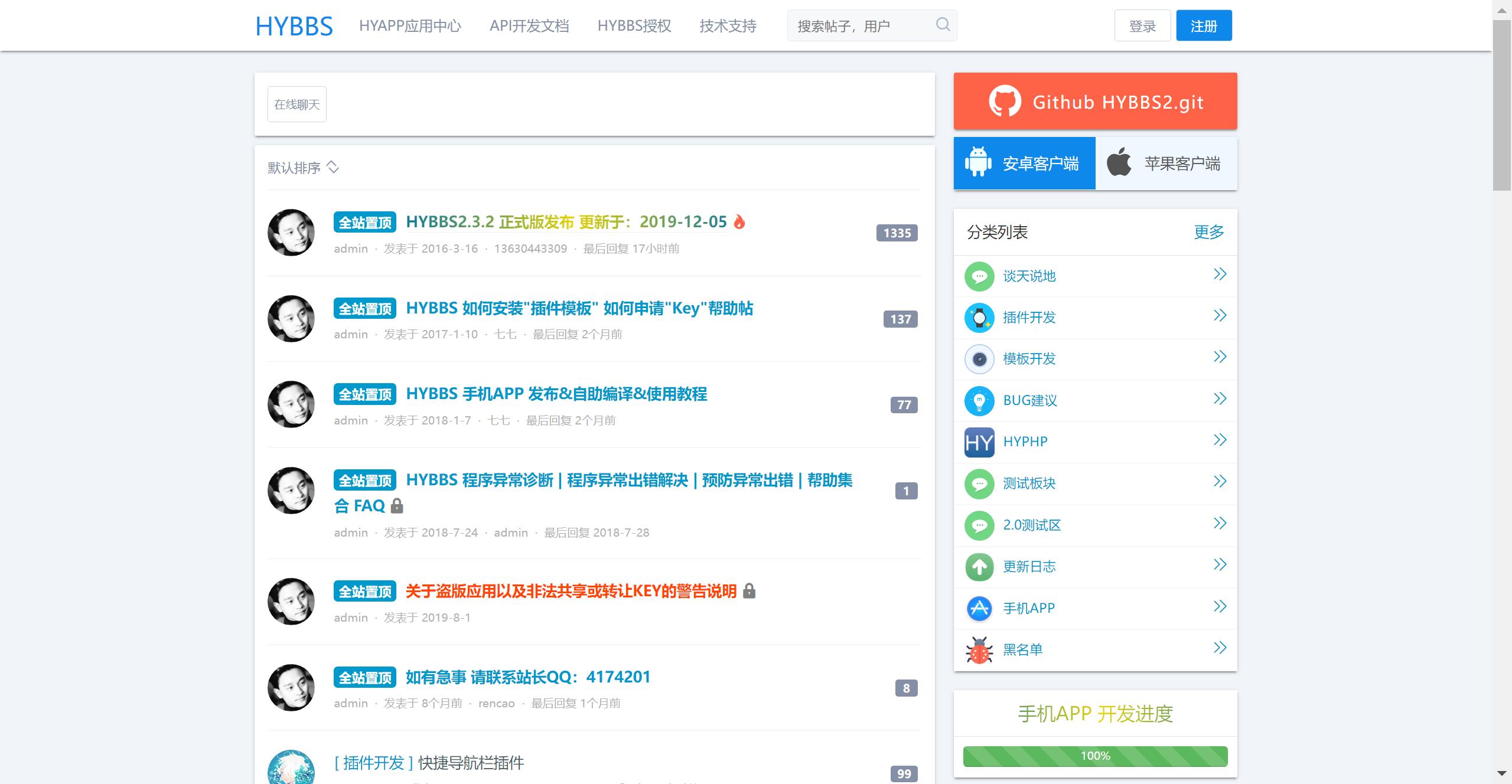Click the BUG建议 lightbulb icon
Screen dimensions: 1512x784
(979, 401)
